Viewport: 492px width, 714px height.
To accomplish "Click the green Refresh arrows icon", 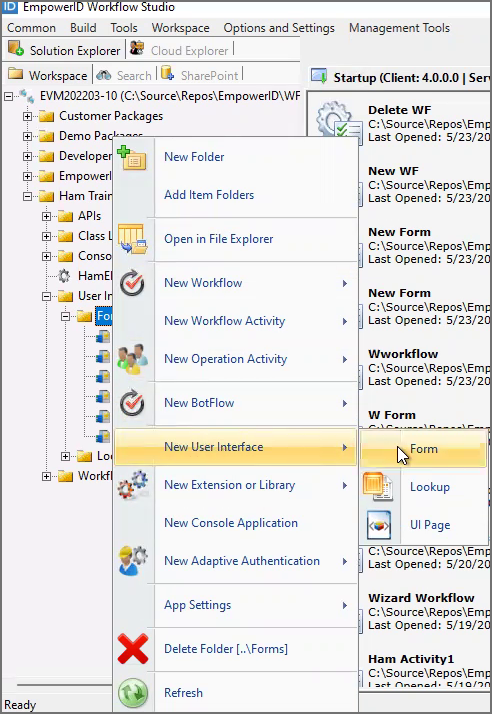I will click(x=133, y=693).
